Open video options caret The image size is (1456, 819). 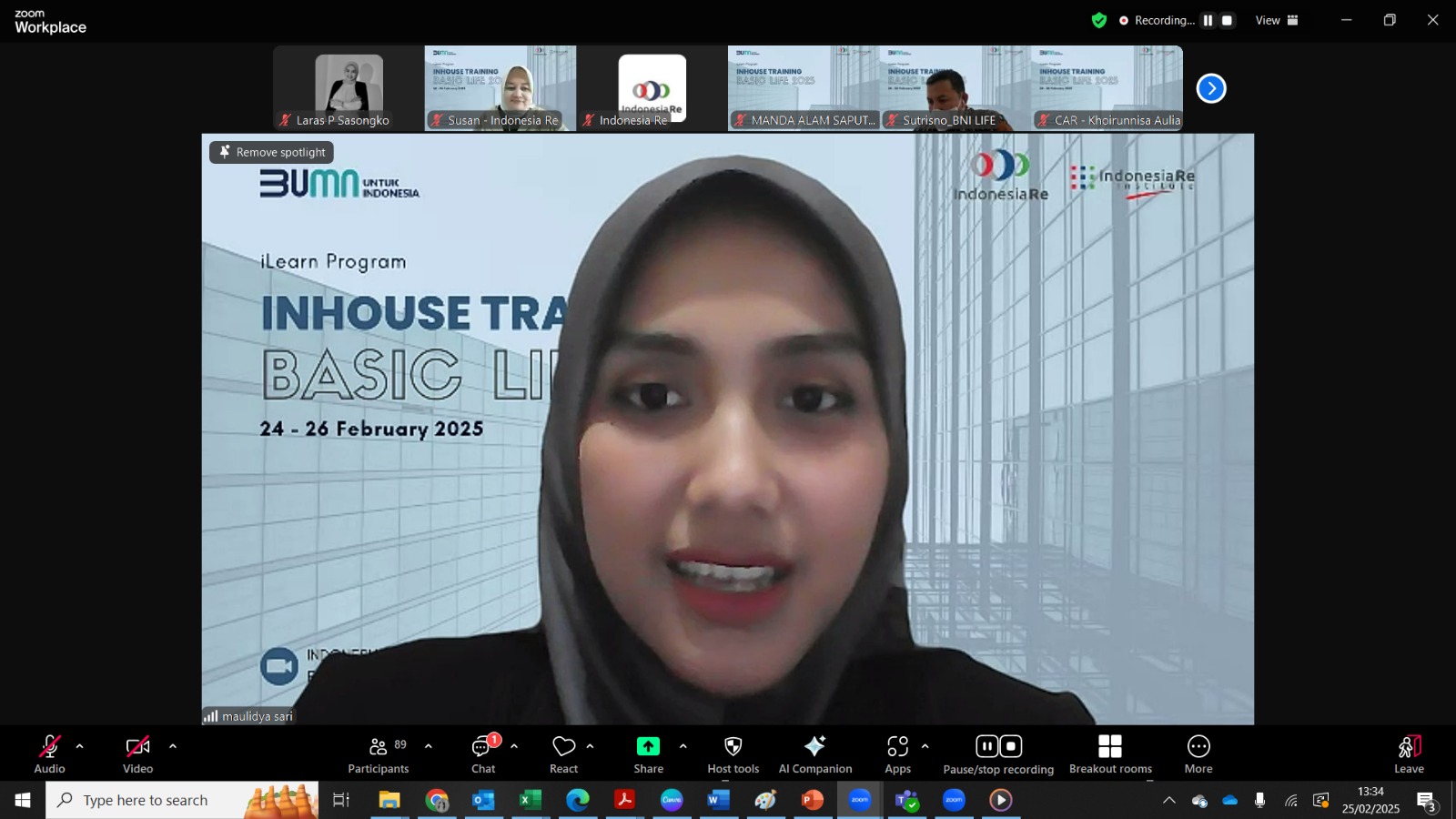pyautogui.click(x=172, y=746)
